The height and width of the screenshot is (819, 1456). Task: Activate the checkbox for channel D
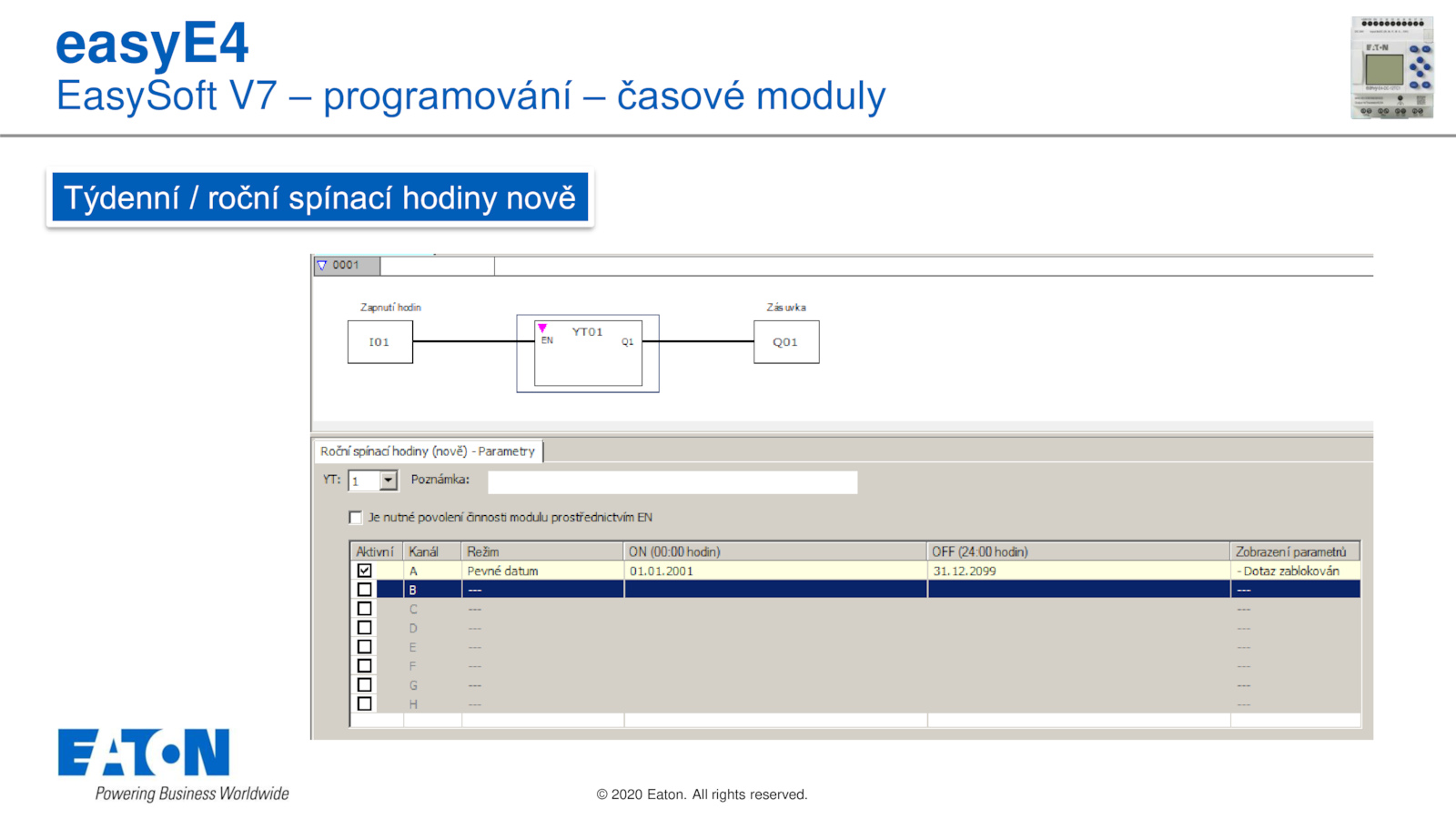(364, 628)
